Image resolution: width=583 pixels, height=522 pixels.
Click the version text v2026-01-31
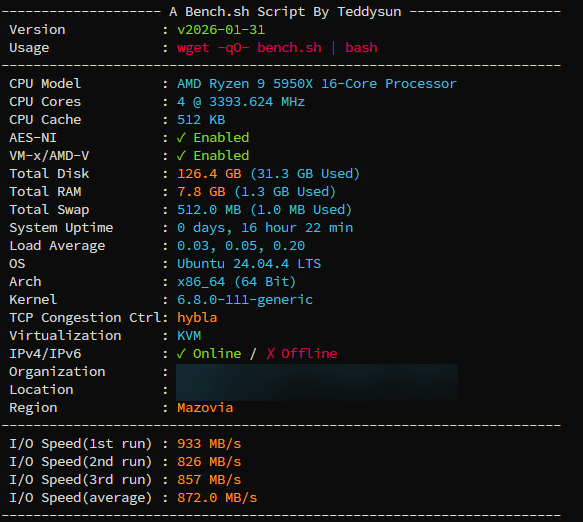(221, 30)
